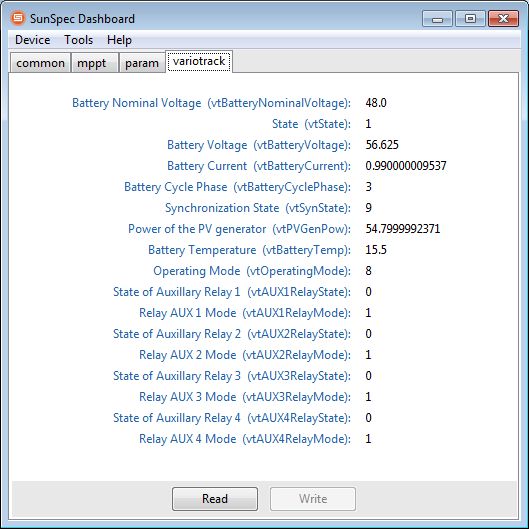Screen dimensions: 529x529
Task: Select the Battery Current value
Action: click(406, 166)
